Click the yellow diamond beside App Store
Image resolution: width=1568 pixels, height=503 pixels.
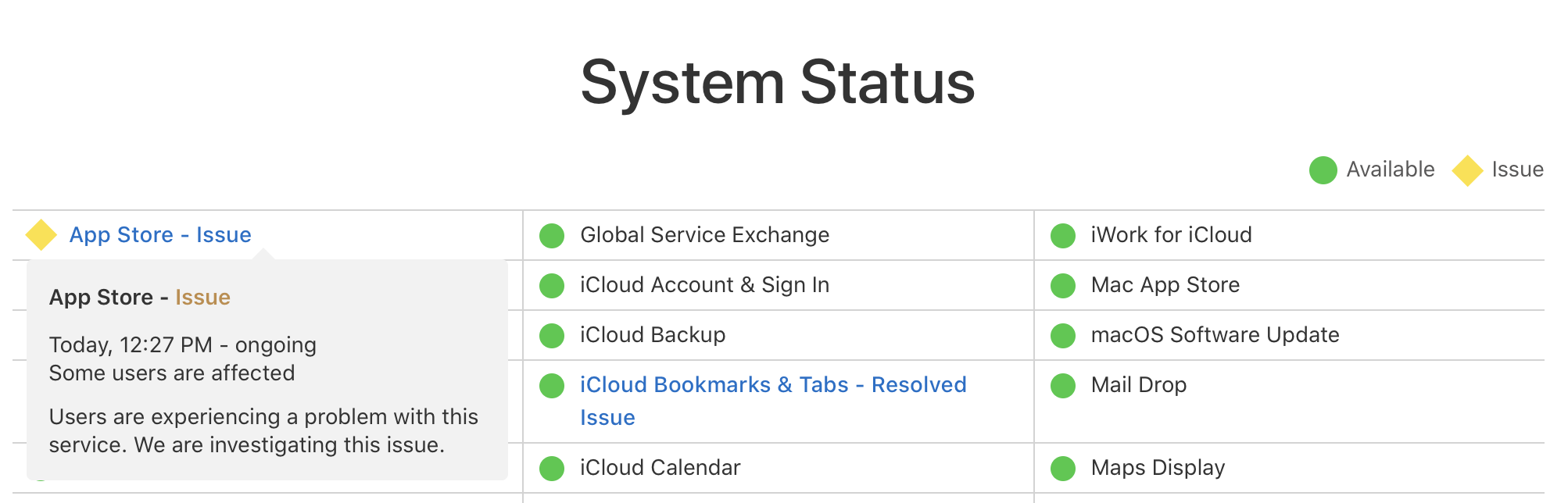(x=41, y=235)
